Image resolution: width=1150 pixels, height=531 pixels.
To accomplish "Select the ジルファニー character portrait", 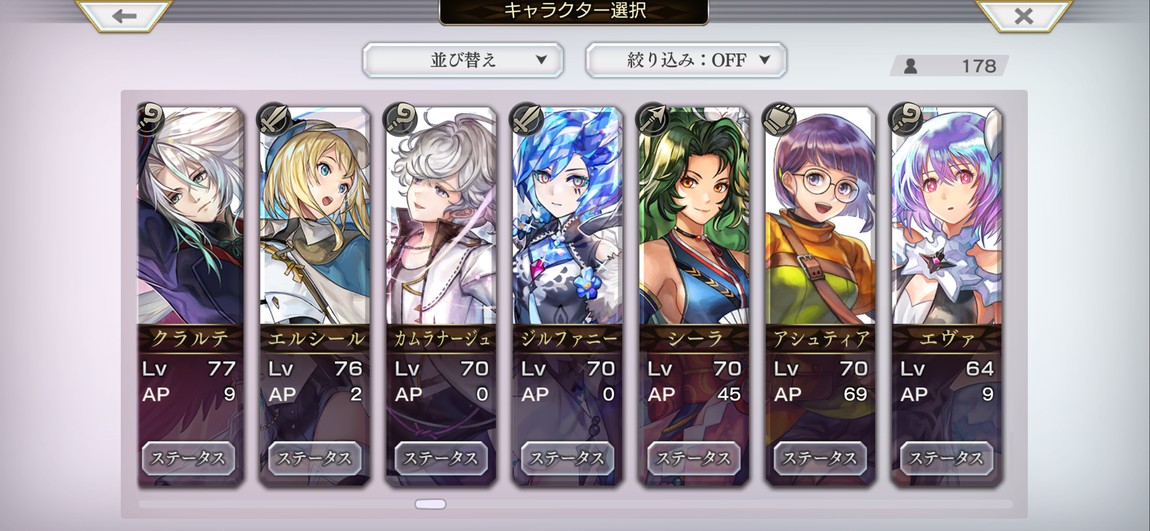I will 568,216.
